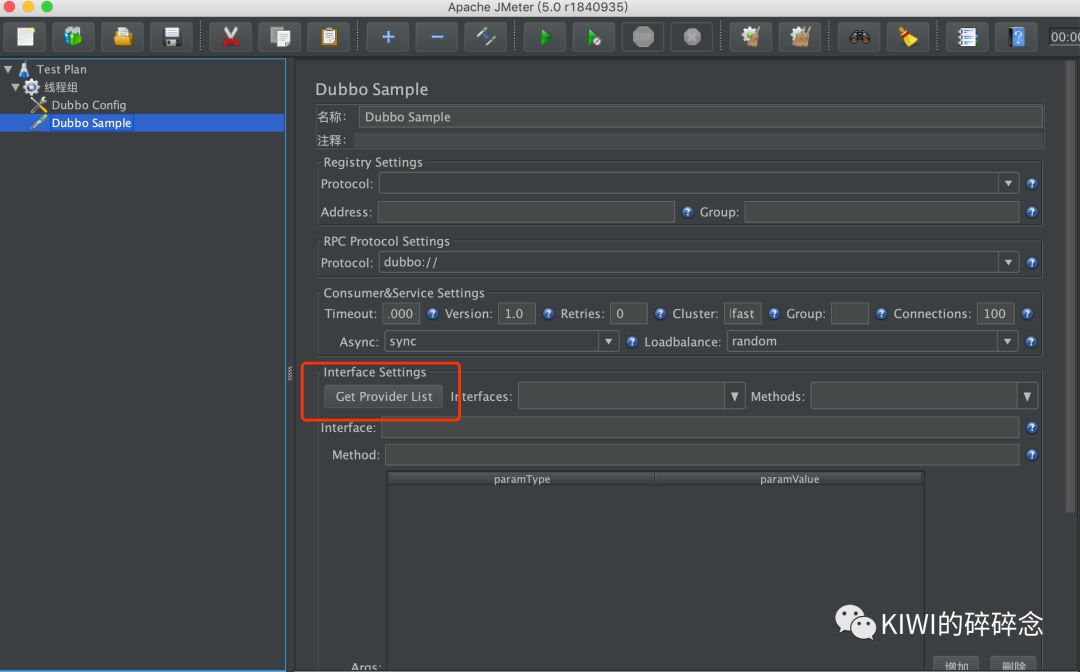Click help icon beside RPC Protocol

pyautogui.click(x=1031, y=262)
